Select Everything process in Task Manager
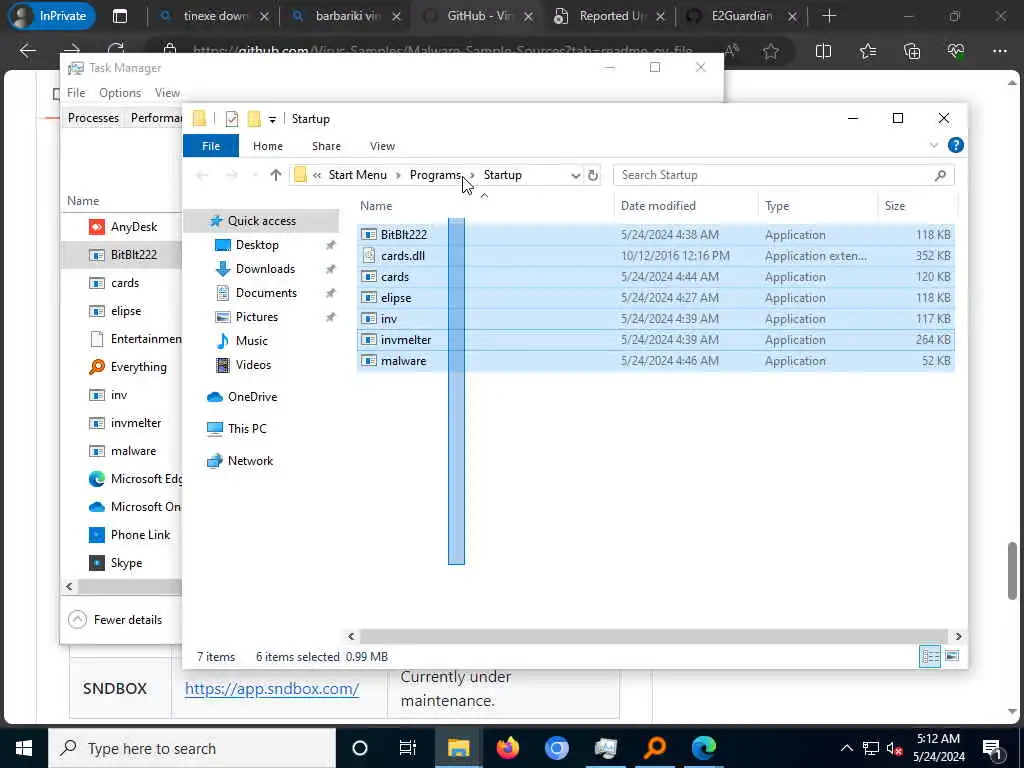This screenshot has width=1024, height=768. (x=138, y=367)
